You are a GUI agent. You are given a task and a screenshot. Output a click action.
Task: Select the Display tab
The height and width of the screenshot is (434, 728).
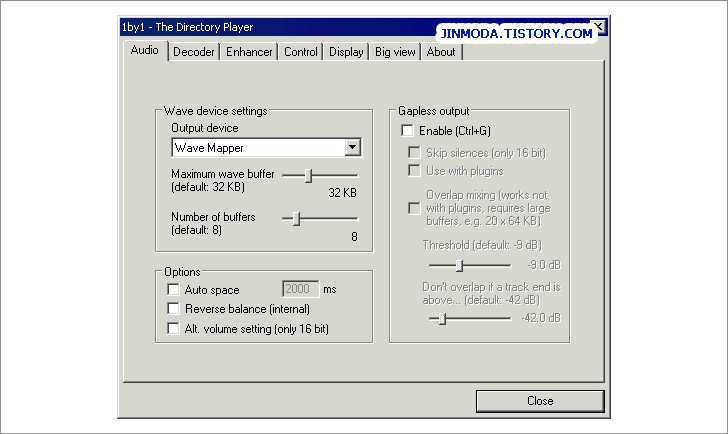(x=346, y=52)
